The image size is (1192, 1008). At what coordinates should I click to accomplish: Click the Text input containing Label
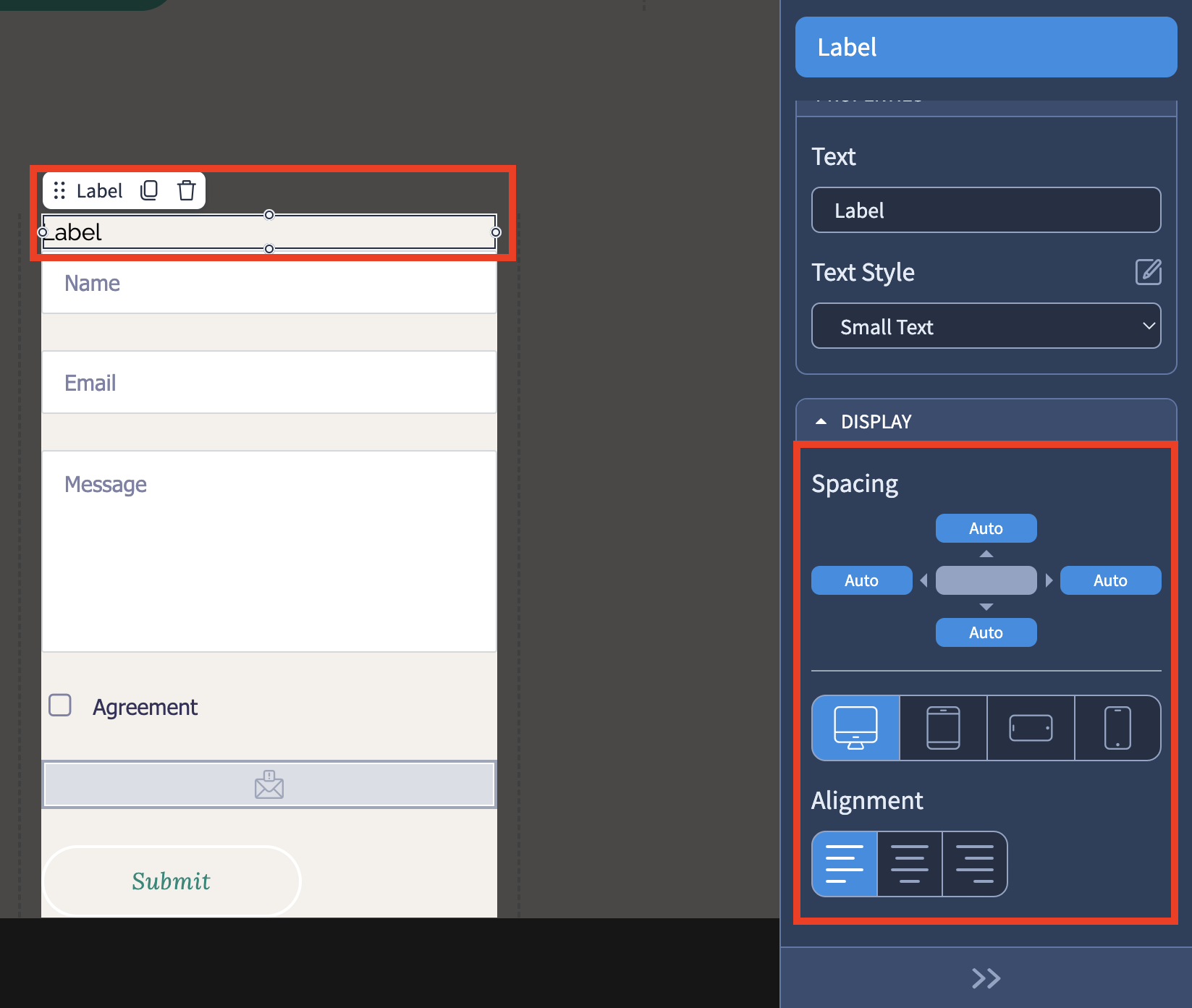(986, 210)
